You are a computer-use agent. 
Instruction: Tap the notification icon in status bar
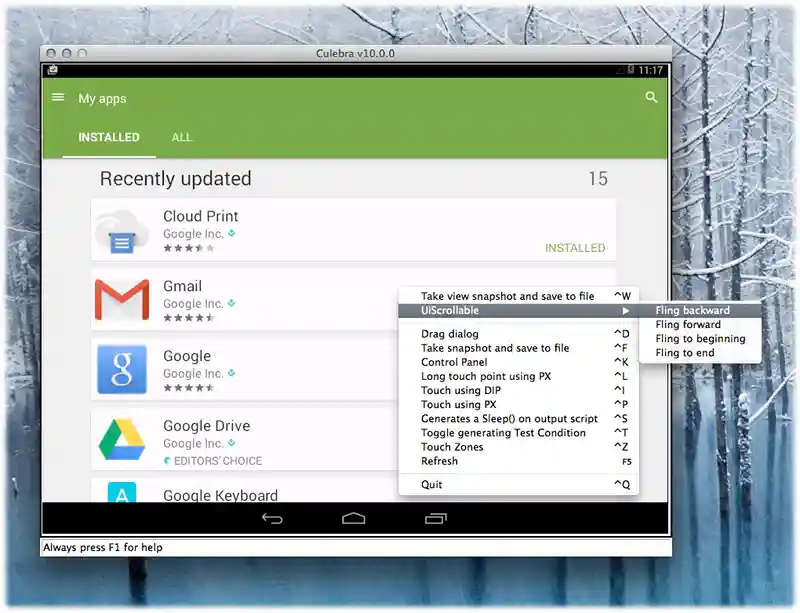pos(52,70)
